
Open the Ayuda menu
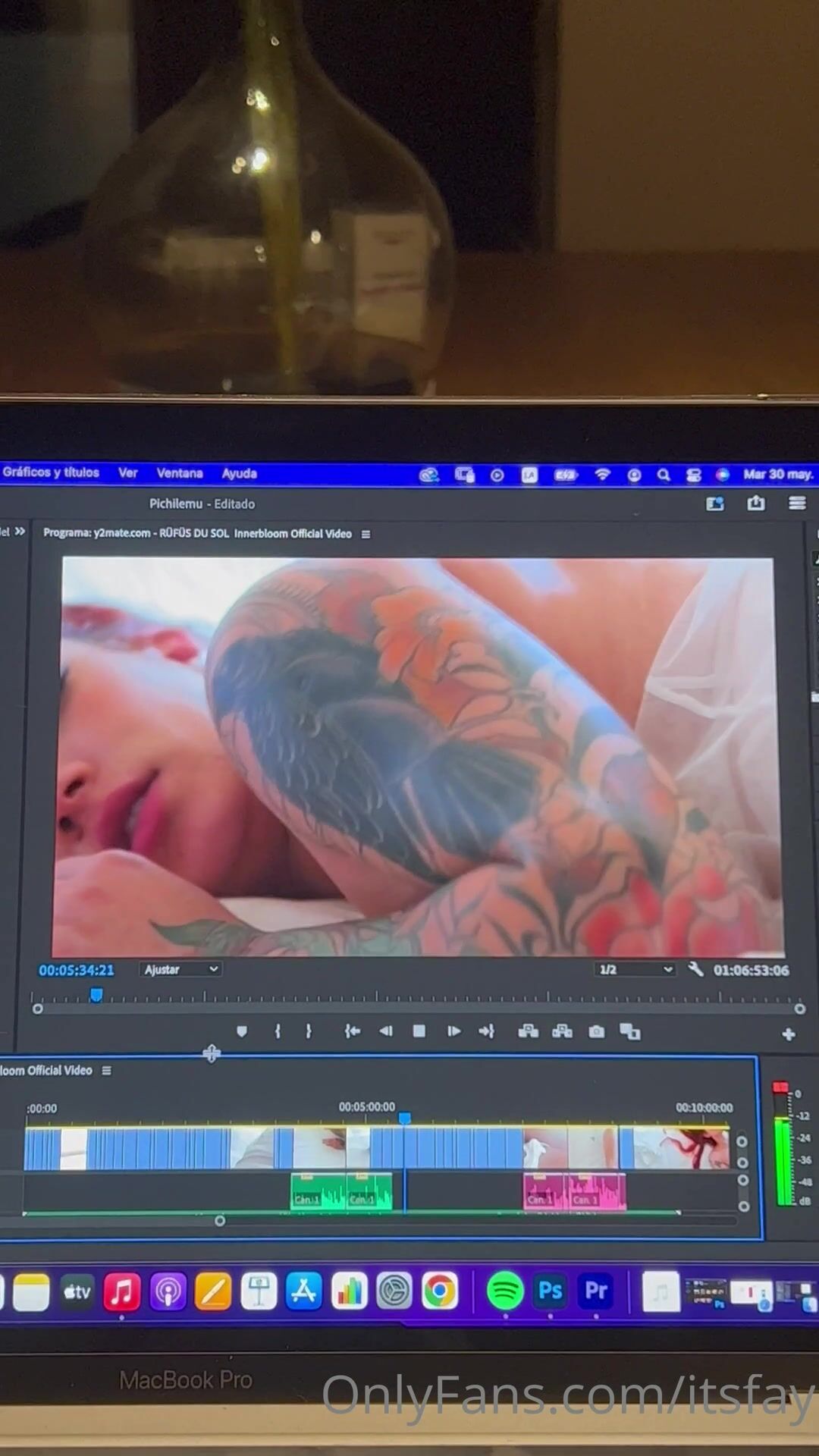pyautogui.click(x=239, y=473)
